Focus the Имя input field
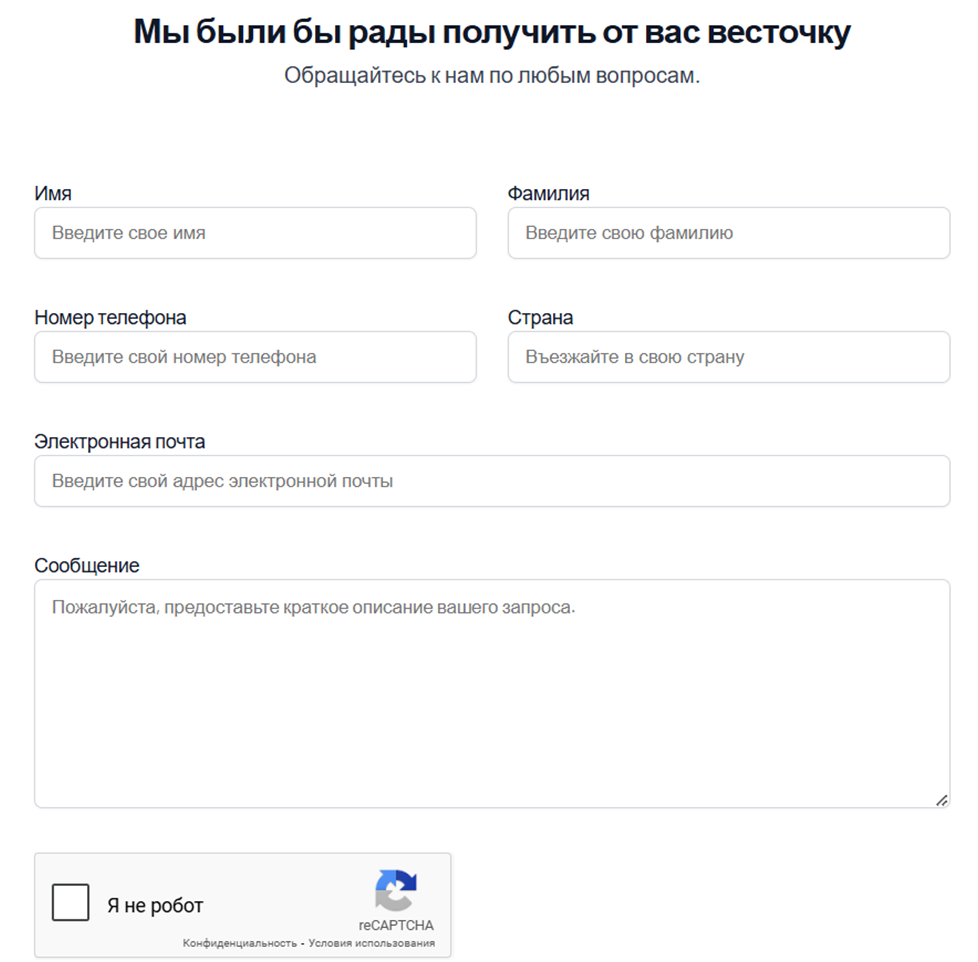Viewport: 978px width, 962px height. click(255, 233)
